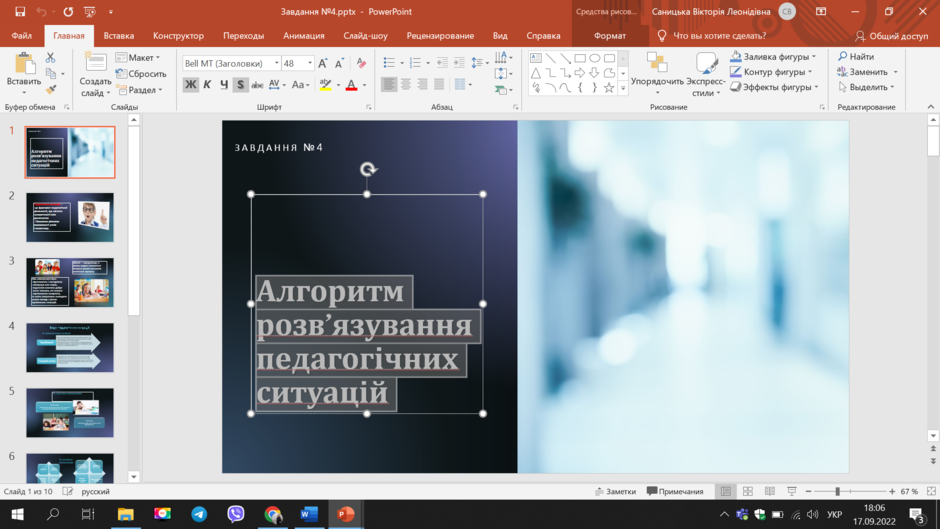Screen dimensions: 940x529
Task: Open the File (Файл) tab
Action: pos(22,35)
